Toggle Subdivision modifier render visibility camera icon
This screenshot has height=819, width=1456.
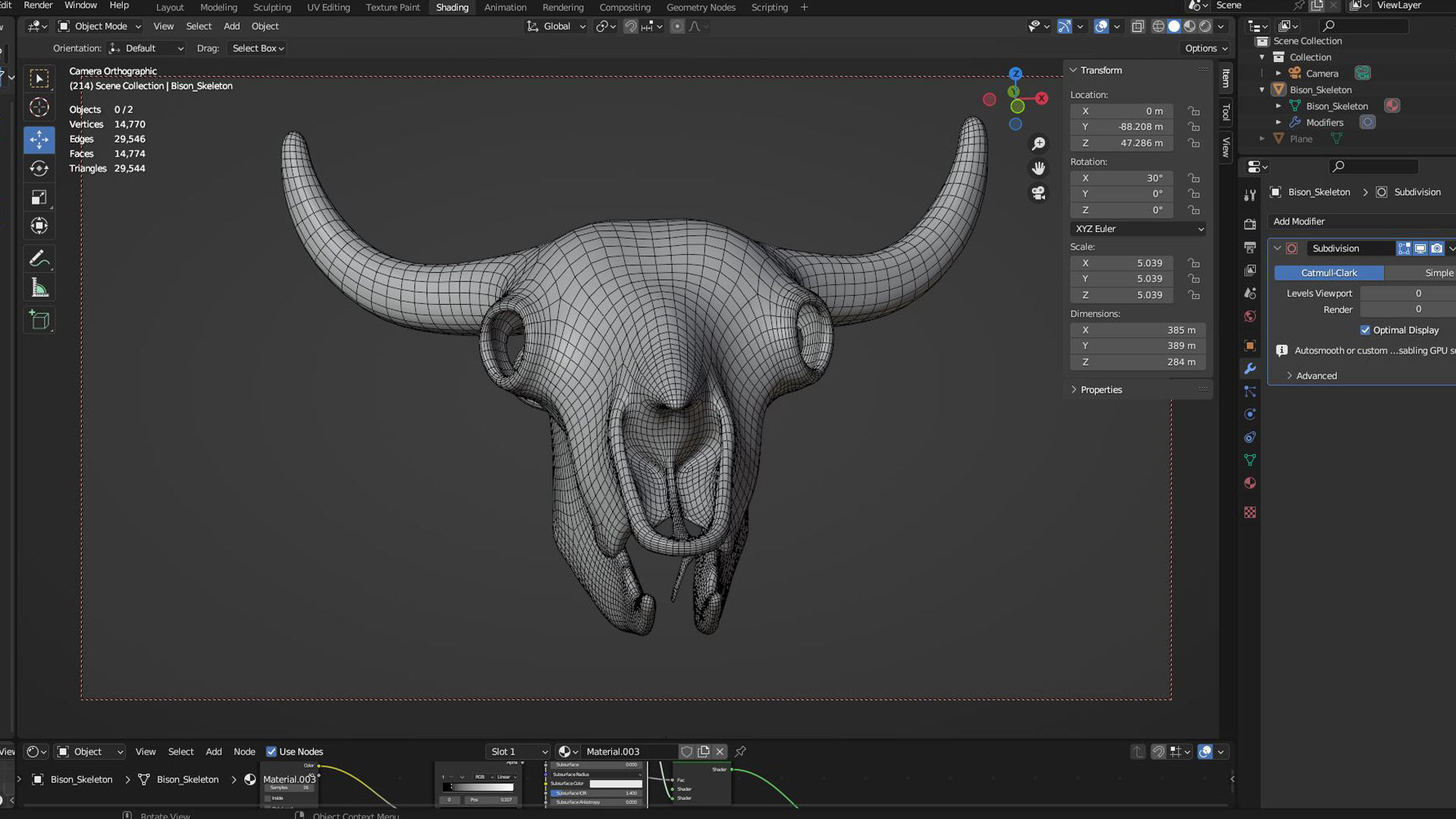(1436, 249)
